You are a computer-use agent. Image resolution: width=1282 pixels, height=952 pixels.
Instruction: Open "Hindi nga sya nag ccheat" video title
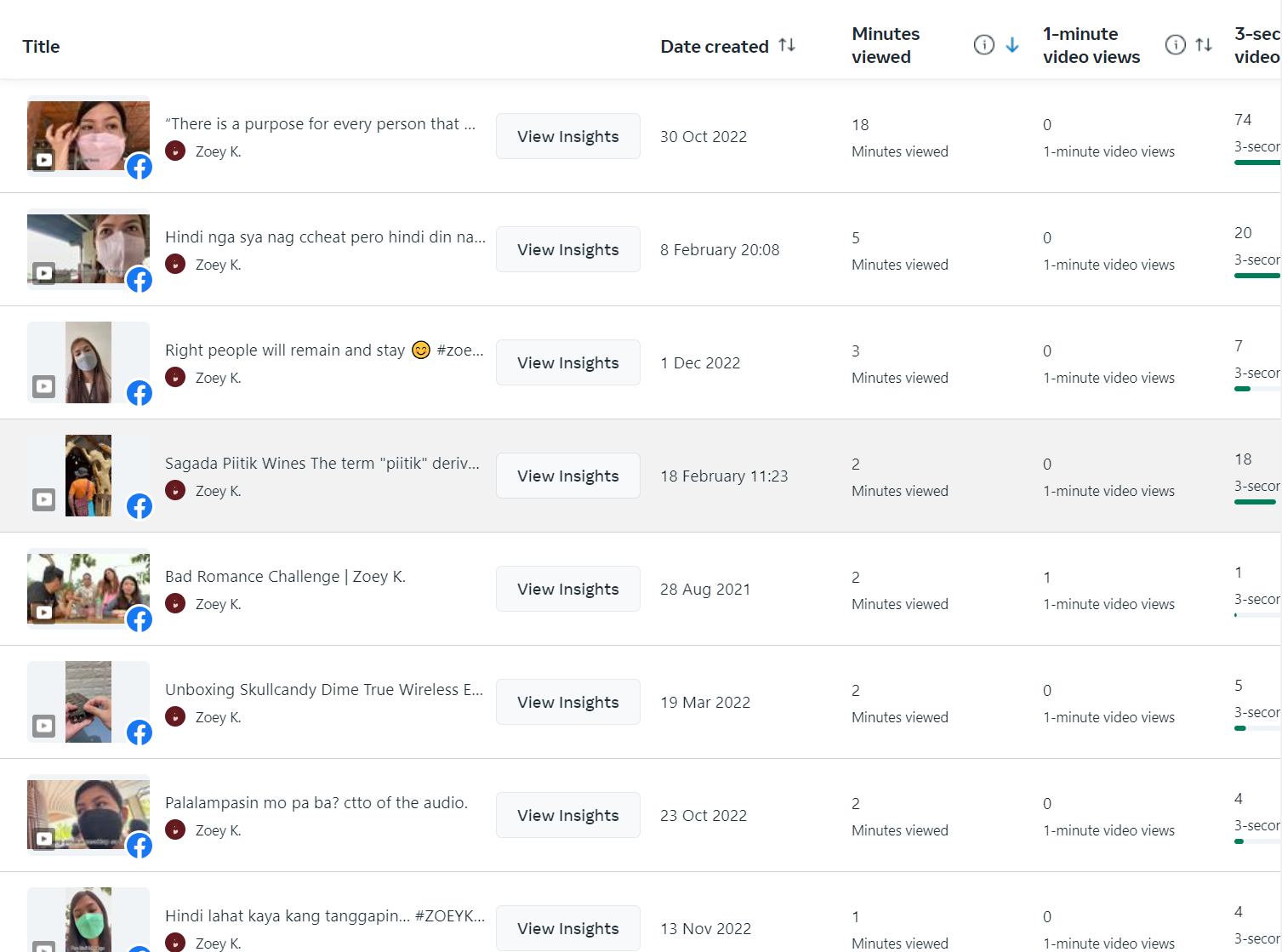[325, 237]
